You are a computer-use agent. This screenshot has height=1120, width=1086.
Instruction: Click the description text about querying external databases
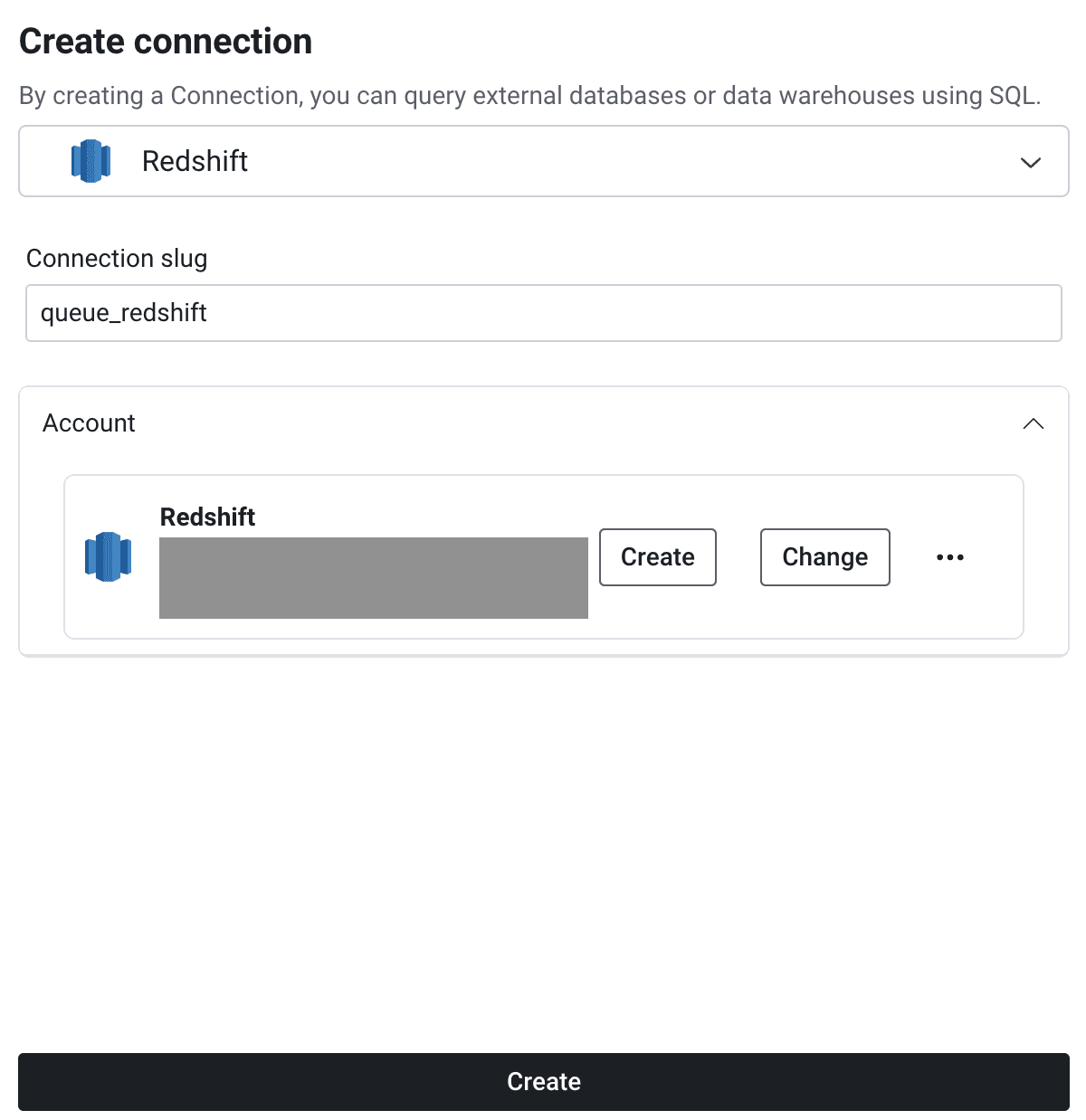click(530, 96)
